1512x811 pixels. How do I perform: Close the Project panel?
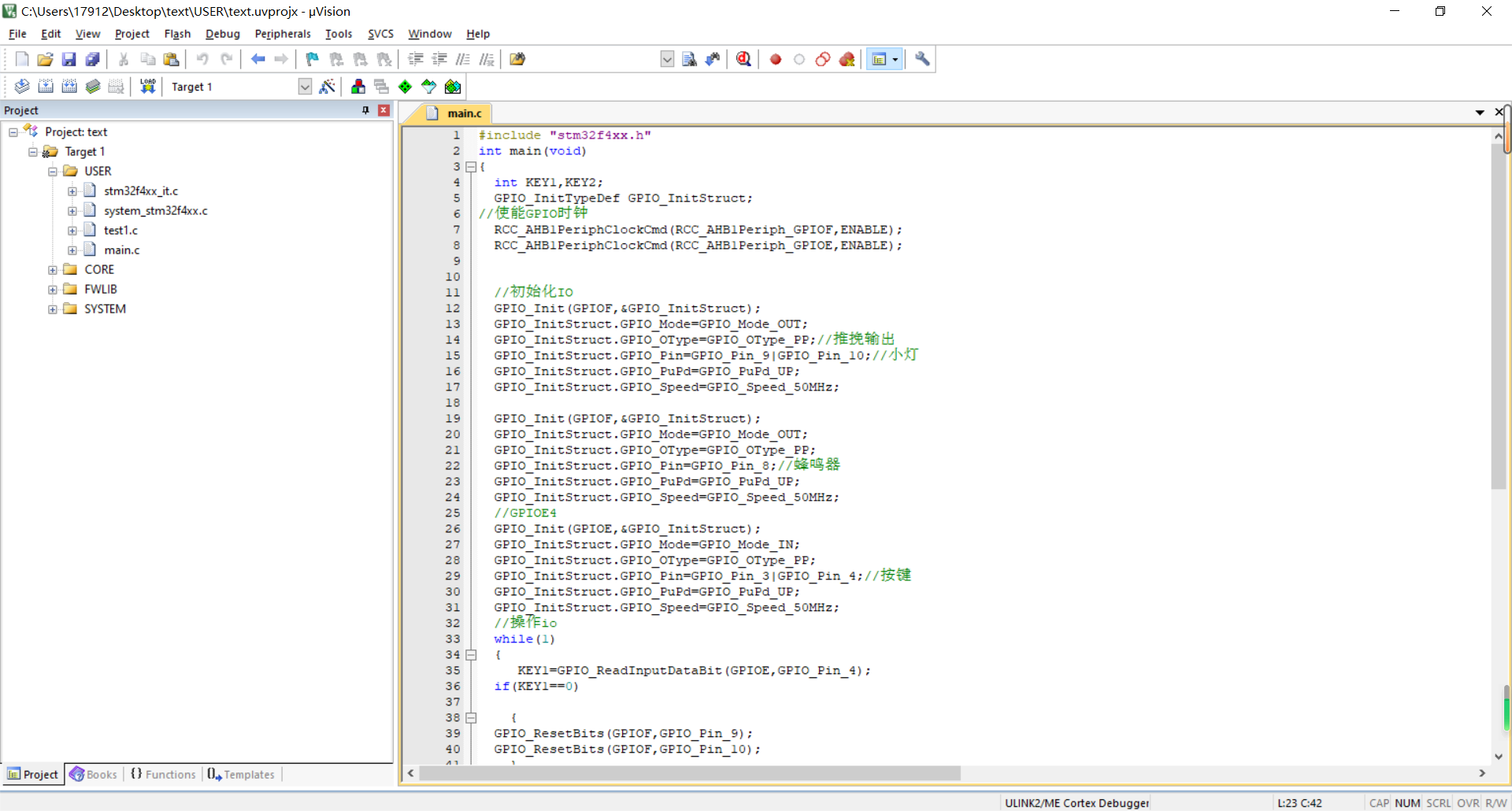click(384, 110)
